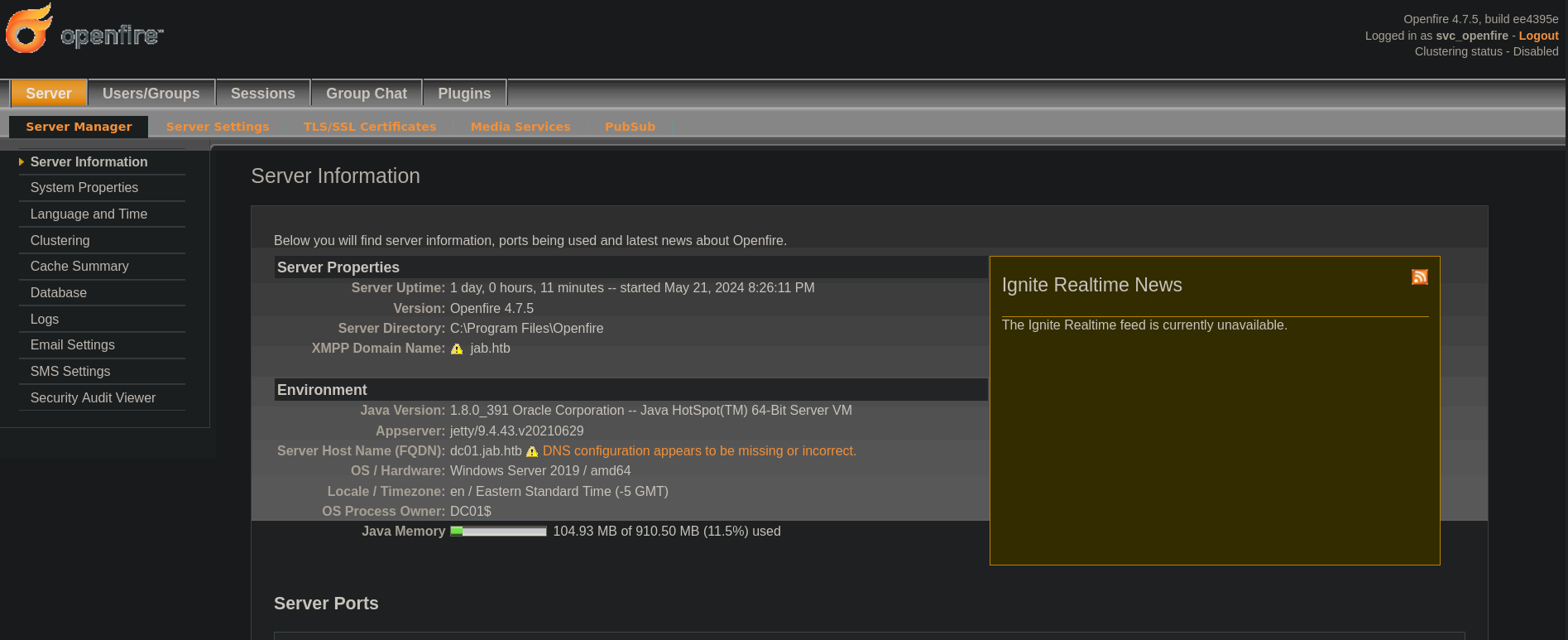Click 'Openfire 4.7.5, build ee4395e' header text
This screenshot has width=1568, height=640.
tap(1480, 19)
